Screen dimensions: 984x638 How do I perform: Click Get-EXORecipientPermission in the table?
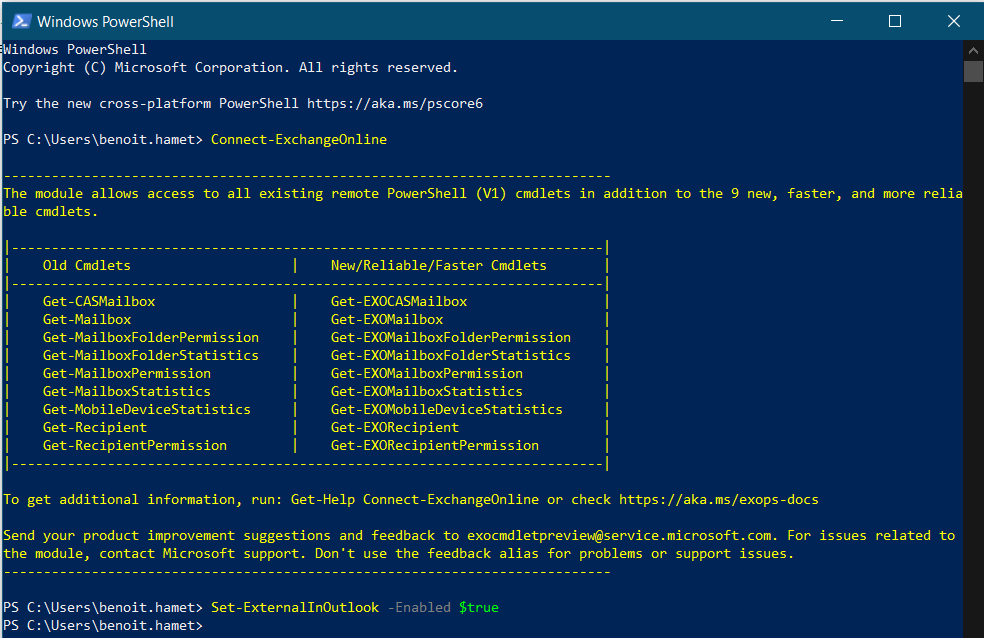(x=434, y=446)
